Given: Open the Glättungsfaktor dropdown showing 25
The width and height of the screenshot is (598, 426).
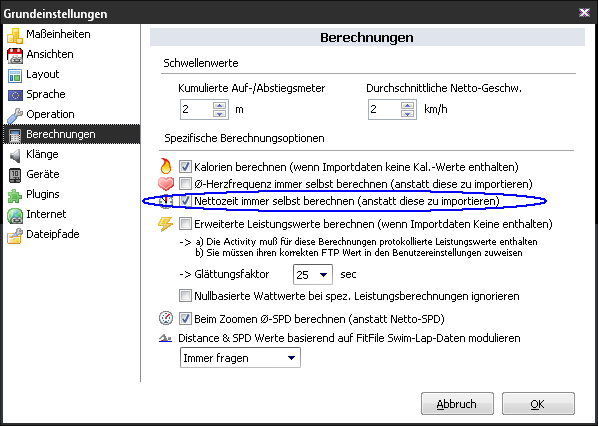Looking at the screenshot, I should pyautogui.click(x=313, y=275).
